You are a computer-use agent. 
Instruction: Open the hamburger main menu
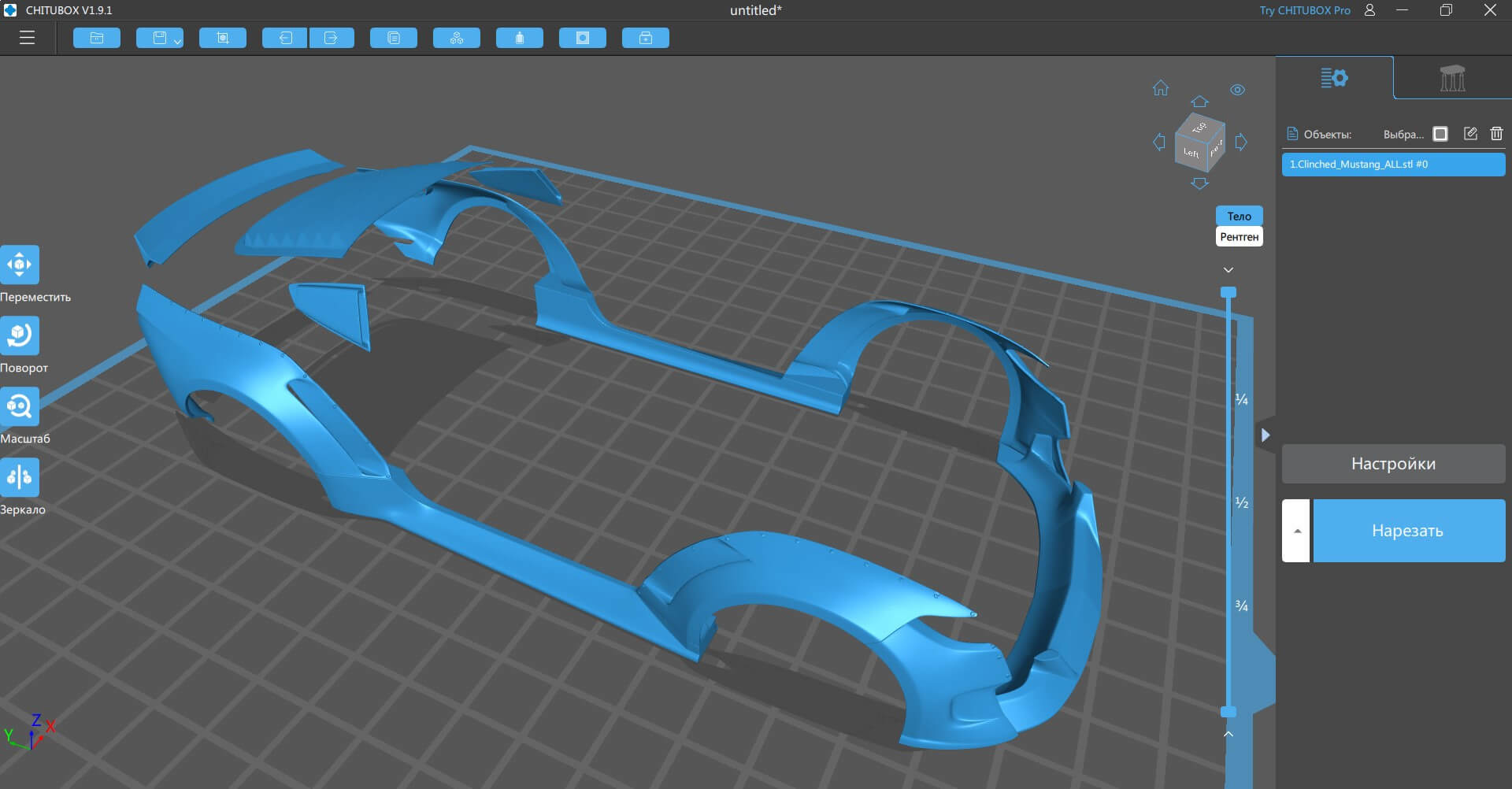27,38
